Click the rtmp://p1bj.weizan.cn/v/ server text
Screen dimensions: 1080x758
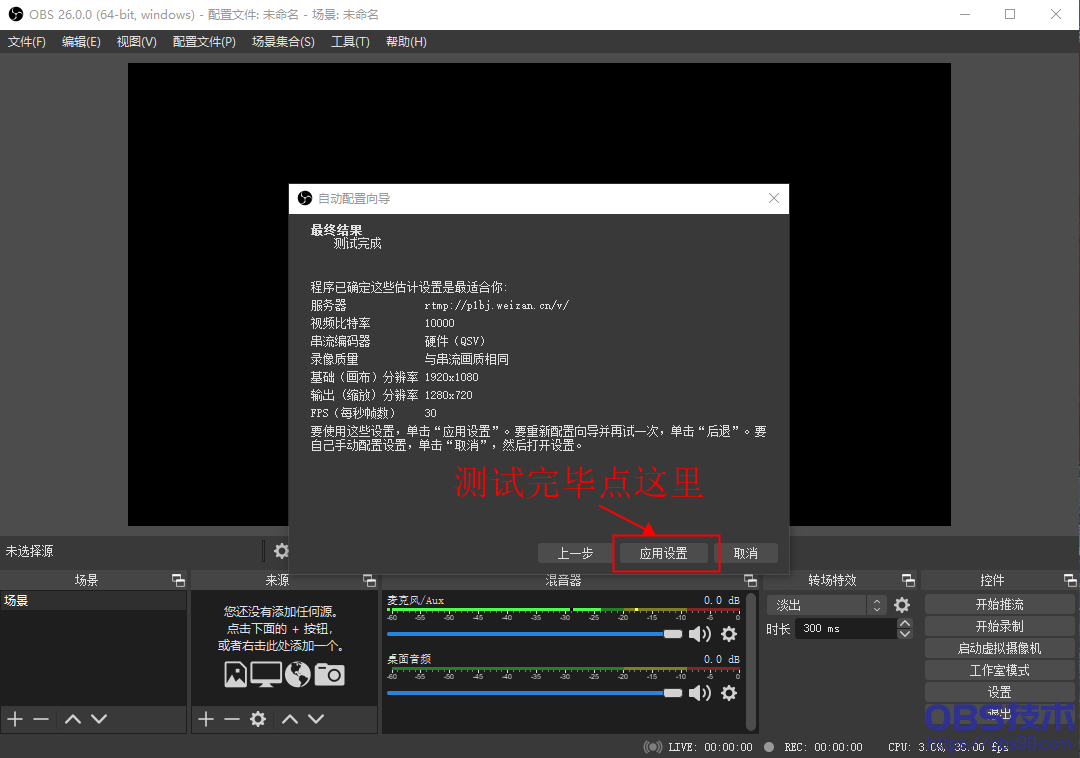click(x=497, y=305)
